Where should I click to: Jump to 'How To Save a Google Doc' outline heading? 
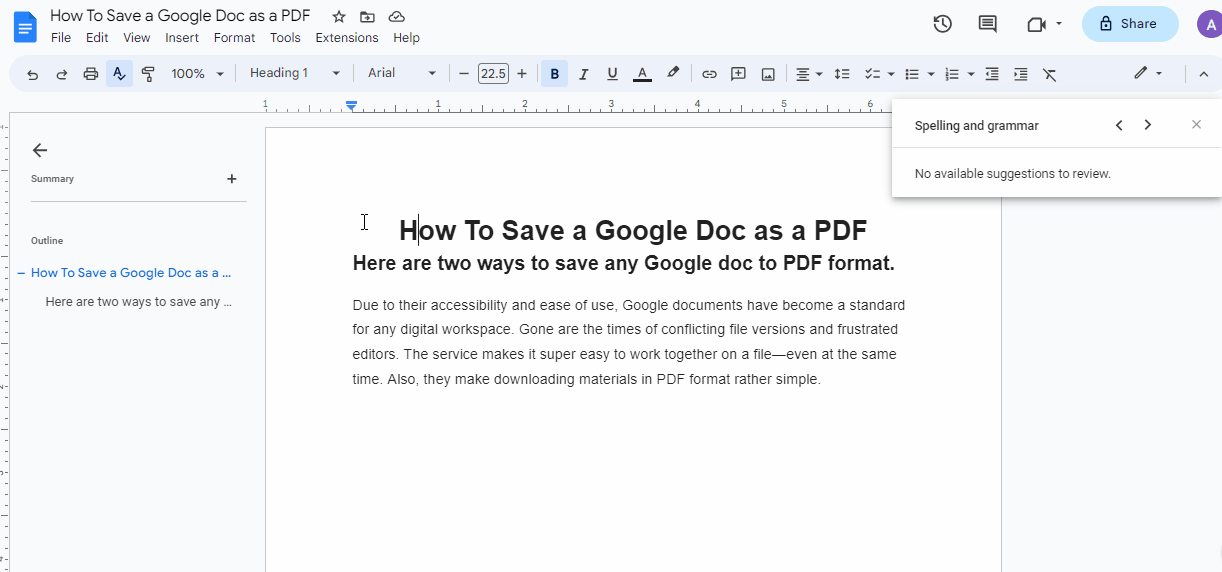tap(131, 273)
